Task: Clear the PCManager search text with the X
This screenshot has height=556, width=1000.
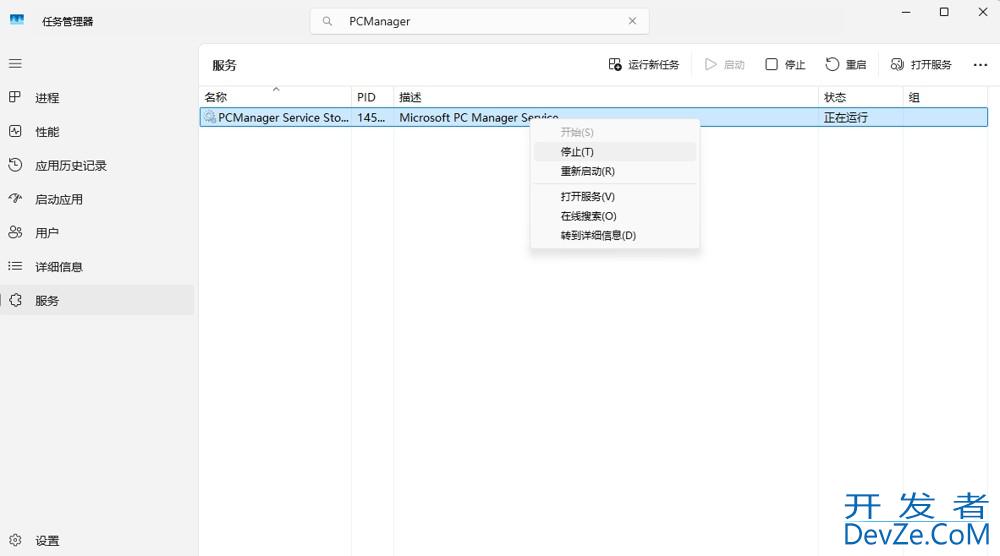Action: click(x=632, y=21)
